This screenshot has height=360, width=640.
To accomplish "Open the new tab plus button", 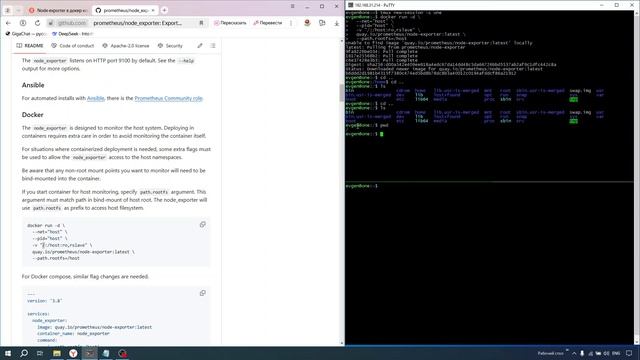I will coord(164,10).
